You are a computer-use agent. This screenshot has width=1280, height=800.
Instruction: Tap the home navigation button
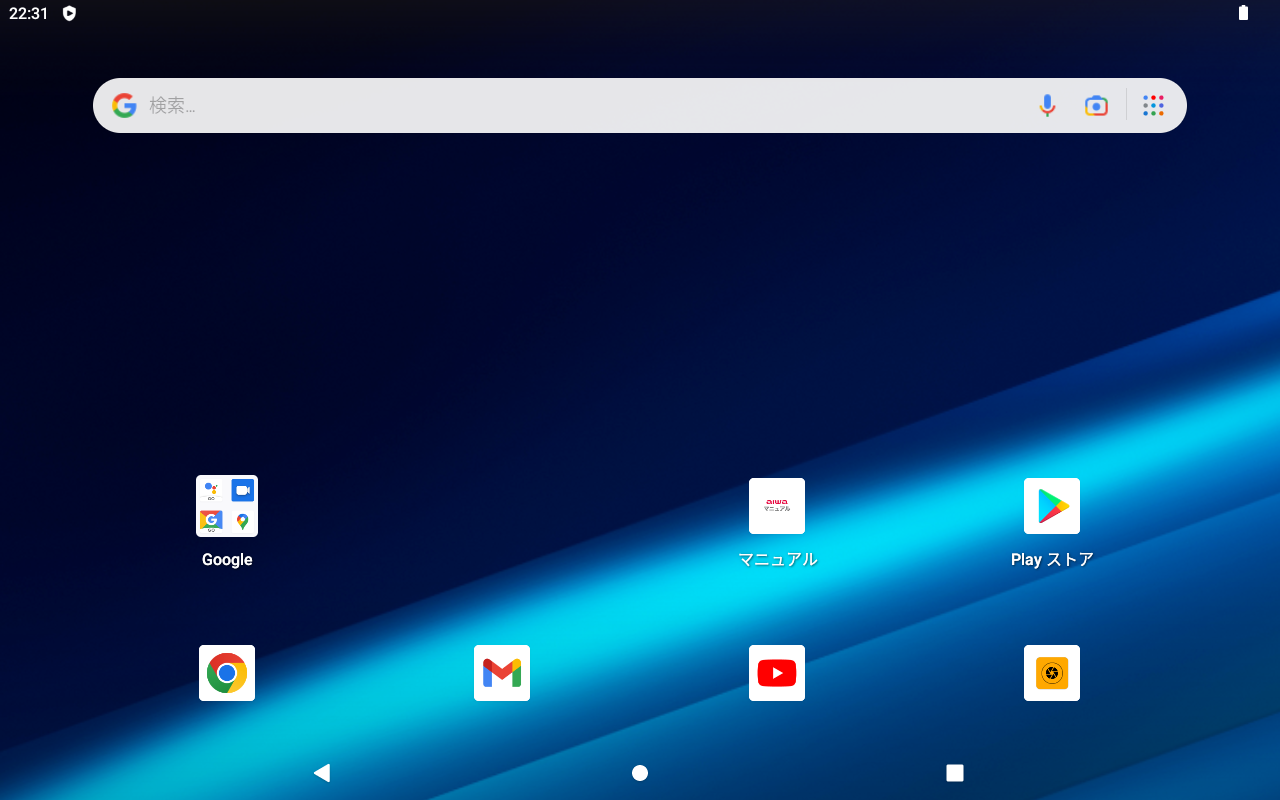[x=640, y=772]
